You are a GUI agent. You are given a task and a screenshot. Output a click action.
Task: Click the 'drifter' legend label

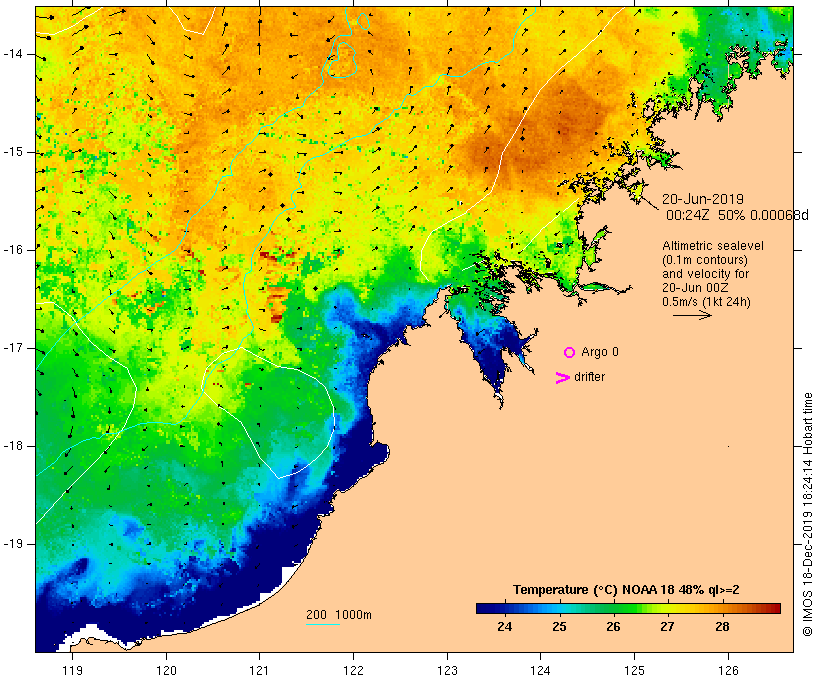coord(589,377)
